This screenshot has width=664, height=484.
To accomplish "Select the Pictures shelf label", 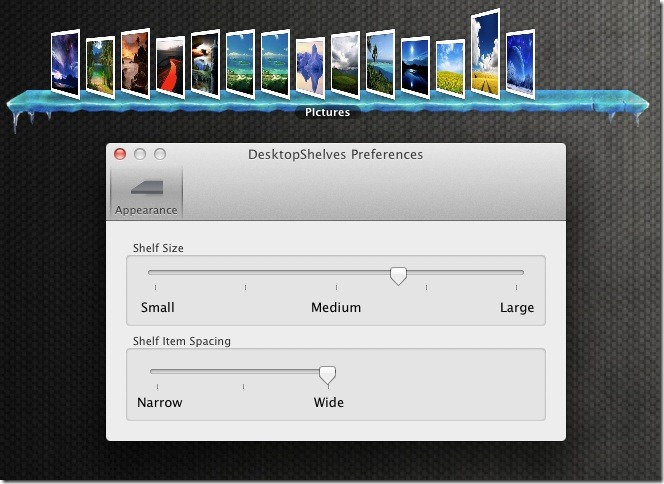I will (x=327, y=112).
